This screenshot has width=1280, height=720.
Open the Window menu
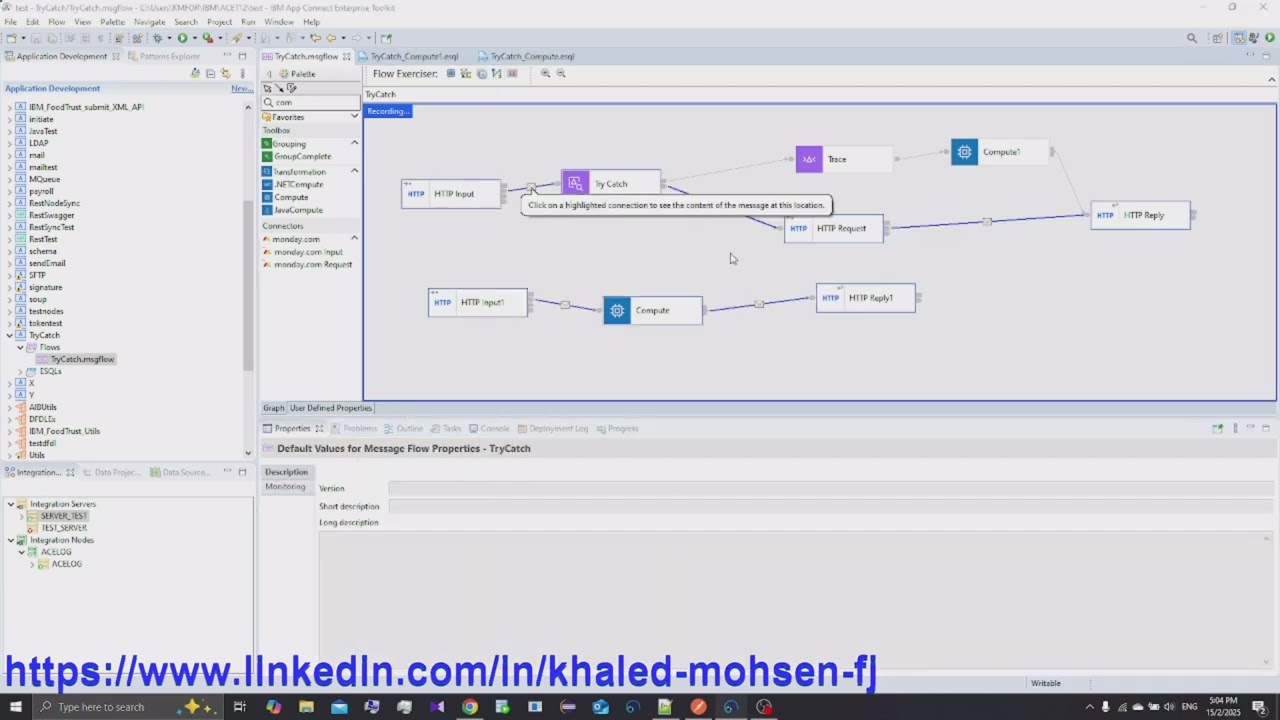tap(279, 21)
